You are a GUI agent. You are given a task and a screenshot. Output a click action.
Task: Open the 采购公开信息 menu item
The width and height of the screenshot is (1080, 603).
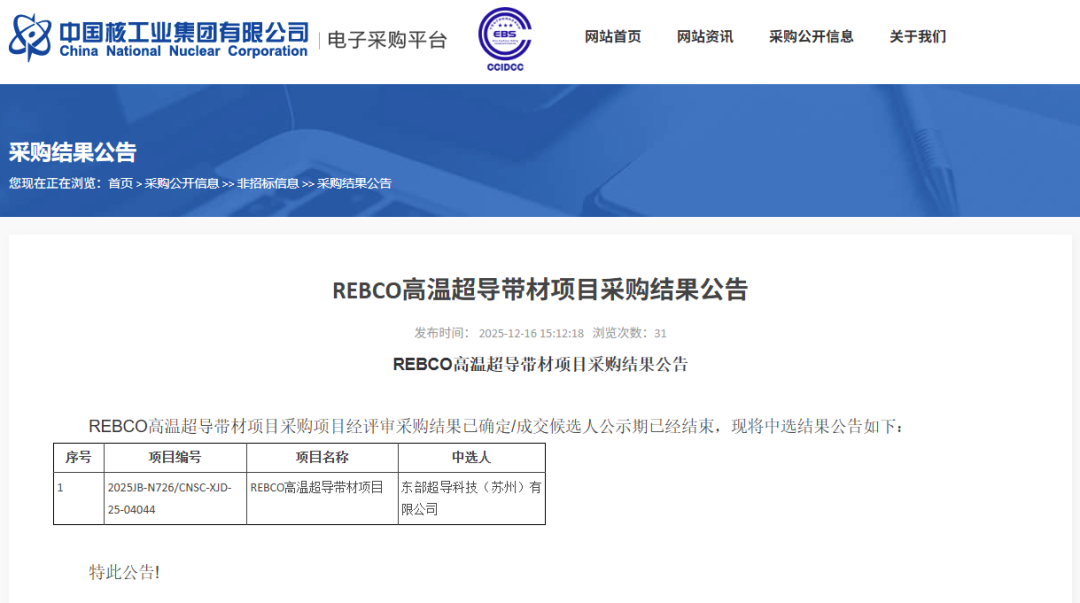(811, 37)
